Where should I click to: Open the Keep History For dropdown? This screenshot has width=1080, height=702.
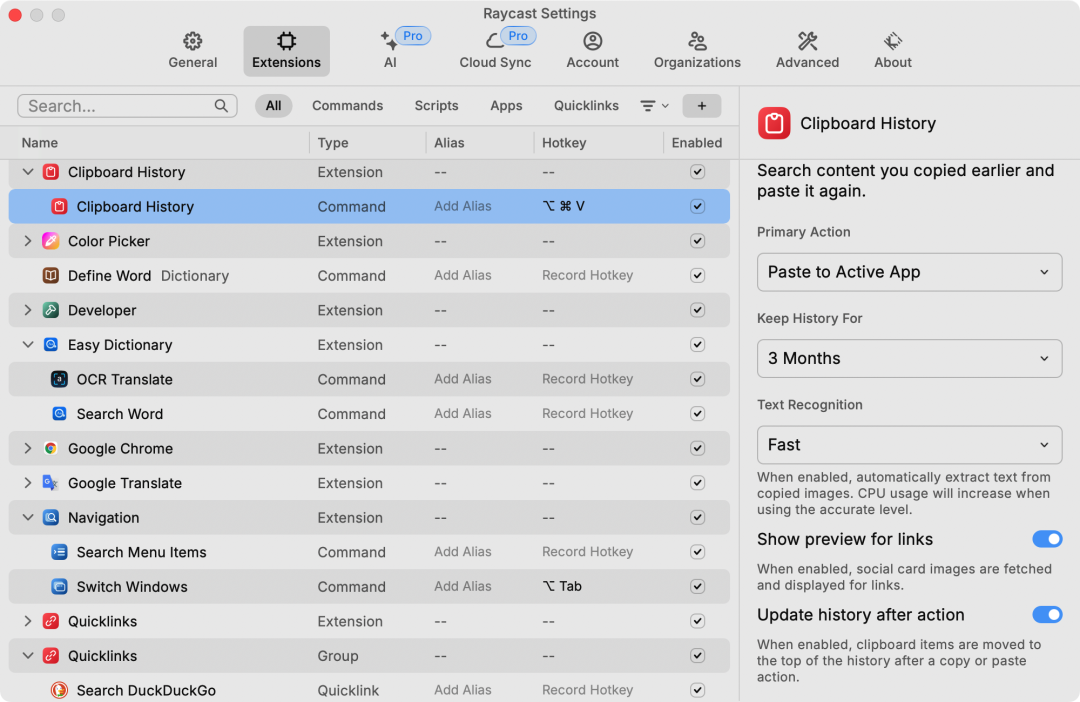tap(909, 358)
